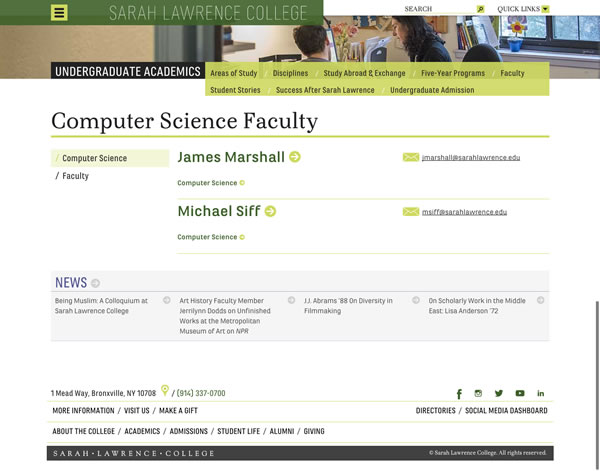Click arrow icon beside Michael Siff
The image size is (600, 471).
click(270, 211)
